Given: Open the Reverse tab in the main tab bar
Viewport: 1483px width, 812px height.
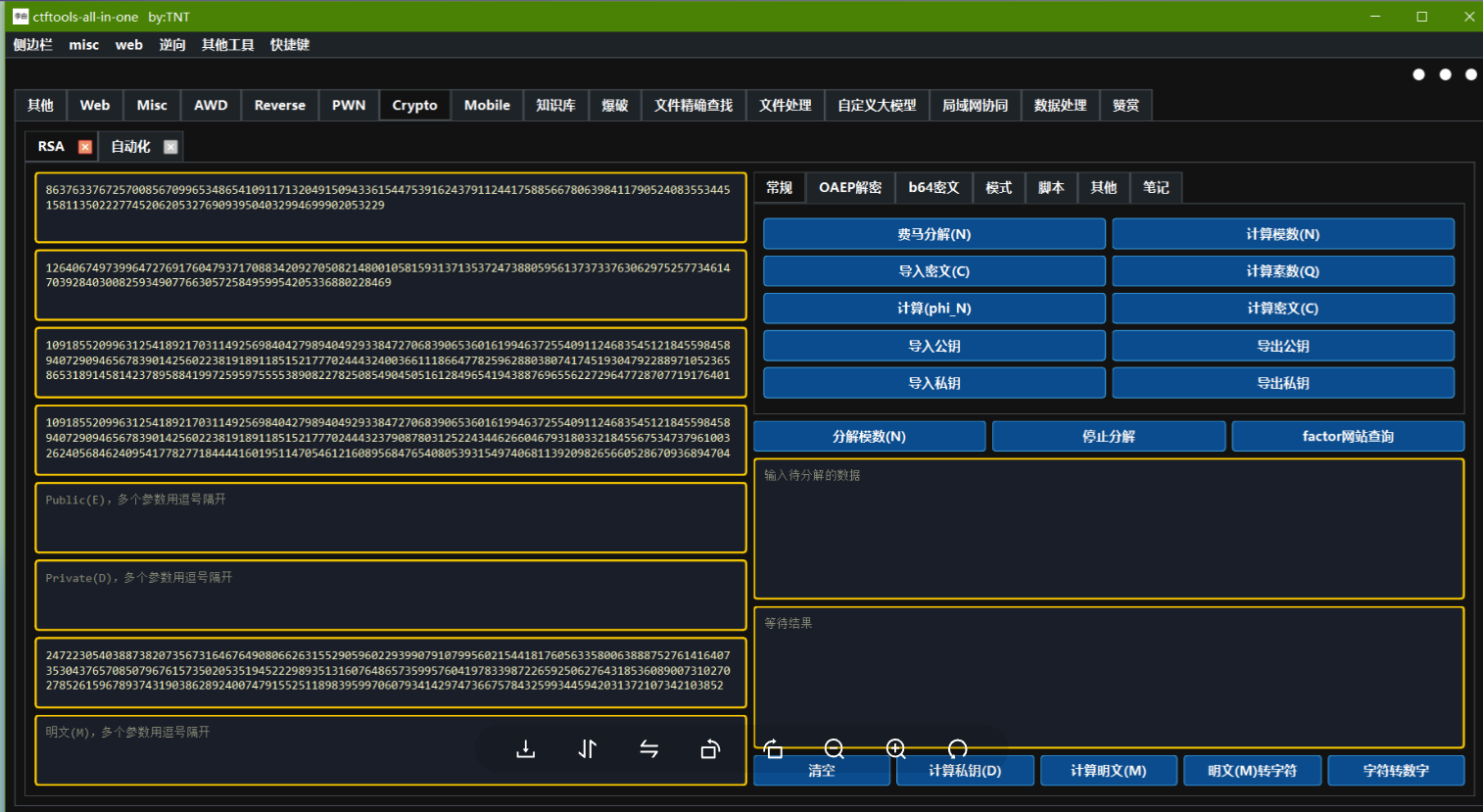Looking at the screenshot, I should coord(279,105).
